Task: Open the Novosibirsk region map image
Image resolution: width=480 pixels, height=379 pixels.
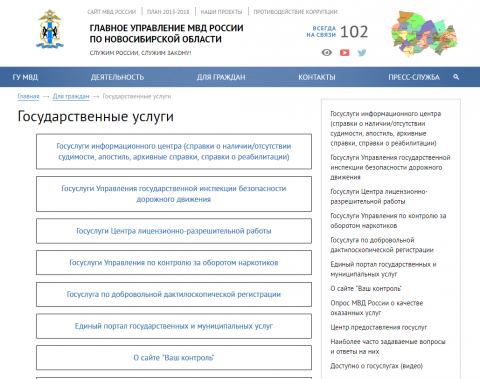Action: click(424, 33)
